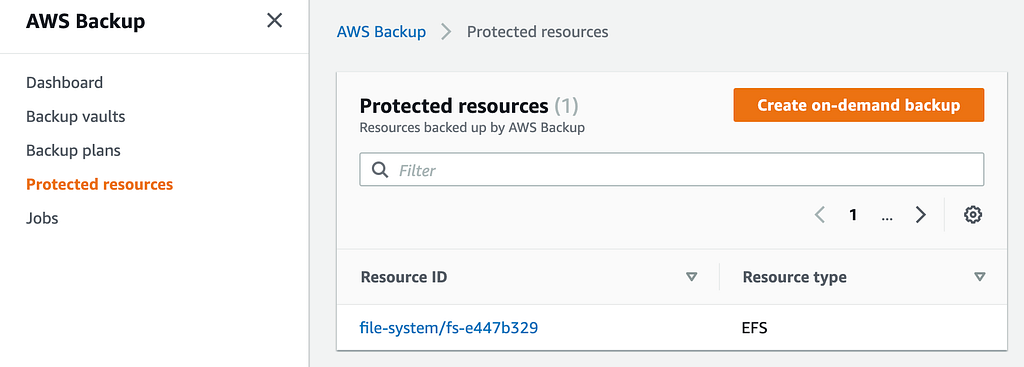Click the Resource type column header
This screenshot has width=1024, height=367.
pyautogui.click(x=795, y=277)
